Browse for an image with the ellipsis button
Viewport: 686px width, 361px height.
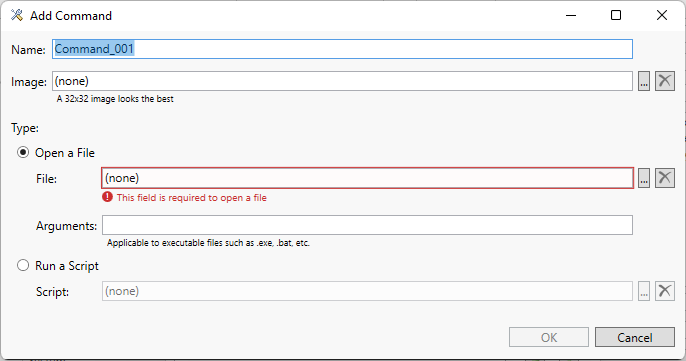coord(644,81)
